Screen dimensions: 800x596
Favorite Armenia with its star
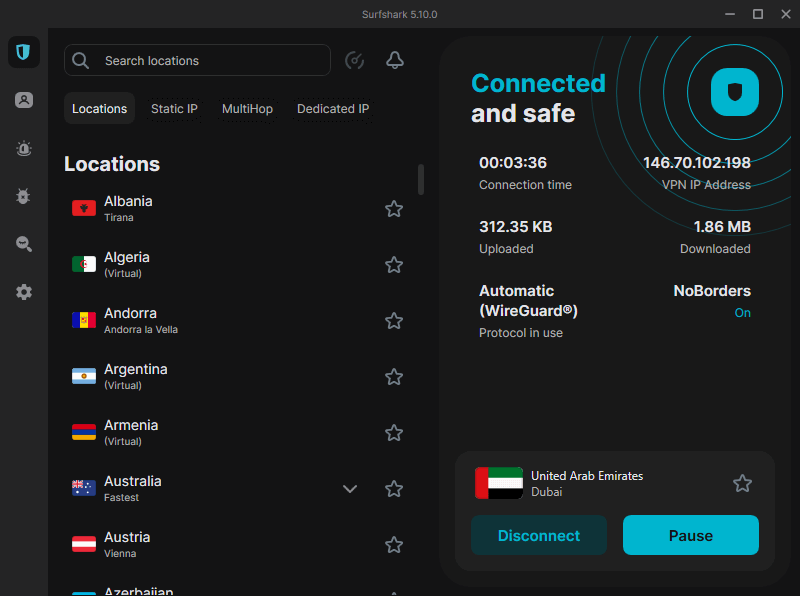point(394,433)
